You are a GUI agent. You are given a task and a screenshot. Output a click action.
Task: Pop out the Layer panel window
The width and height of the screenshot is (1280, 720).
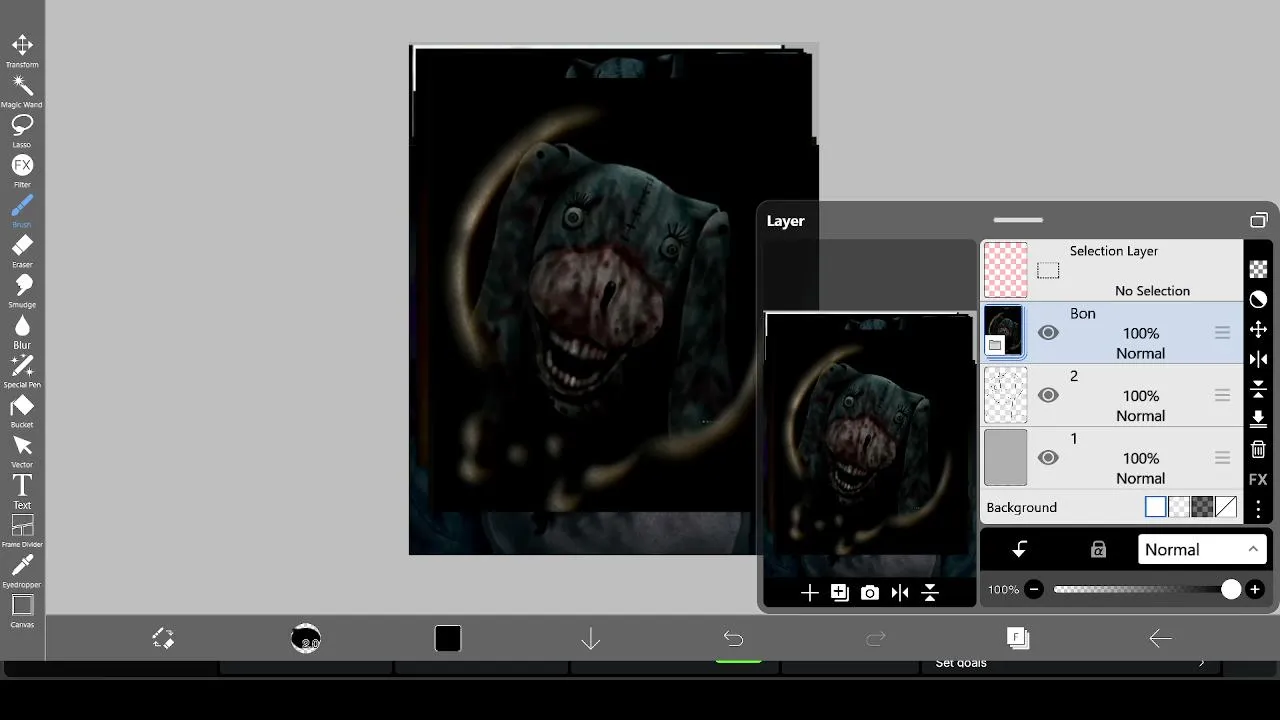pyautogui.click(x=1259, y=220)
